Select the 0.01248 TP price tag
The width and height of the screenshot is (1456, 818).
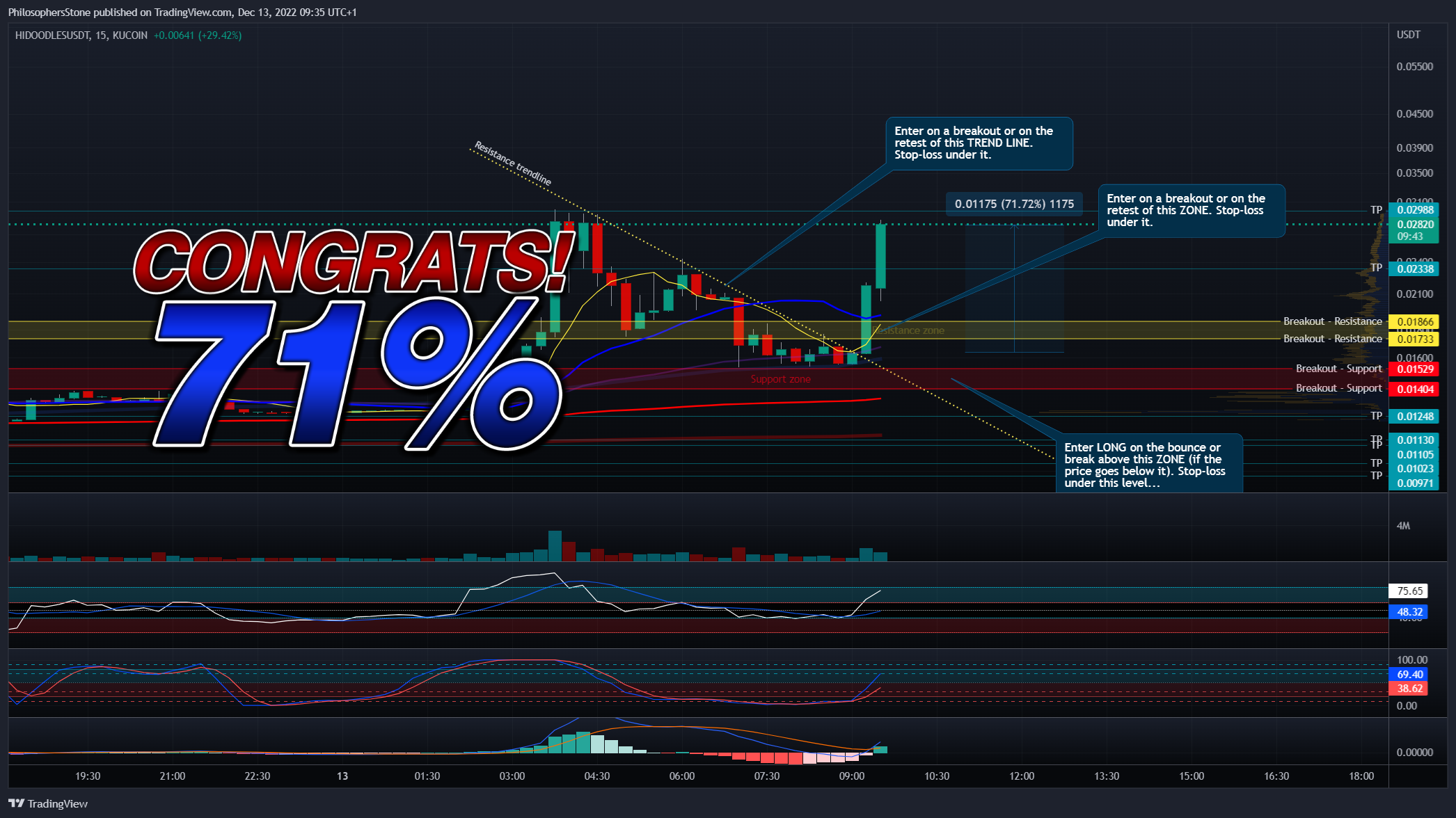(x=1414, y=417)
